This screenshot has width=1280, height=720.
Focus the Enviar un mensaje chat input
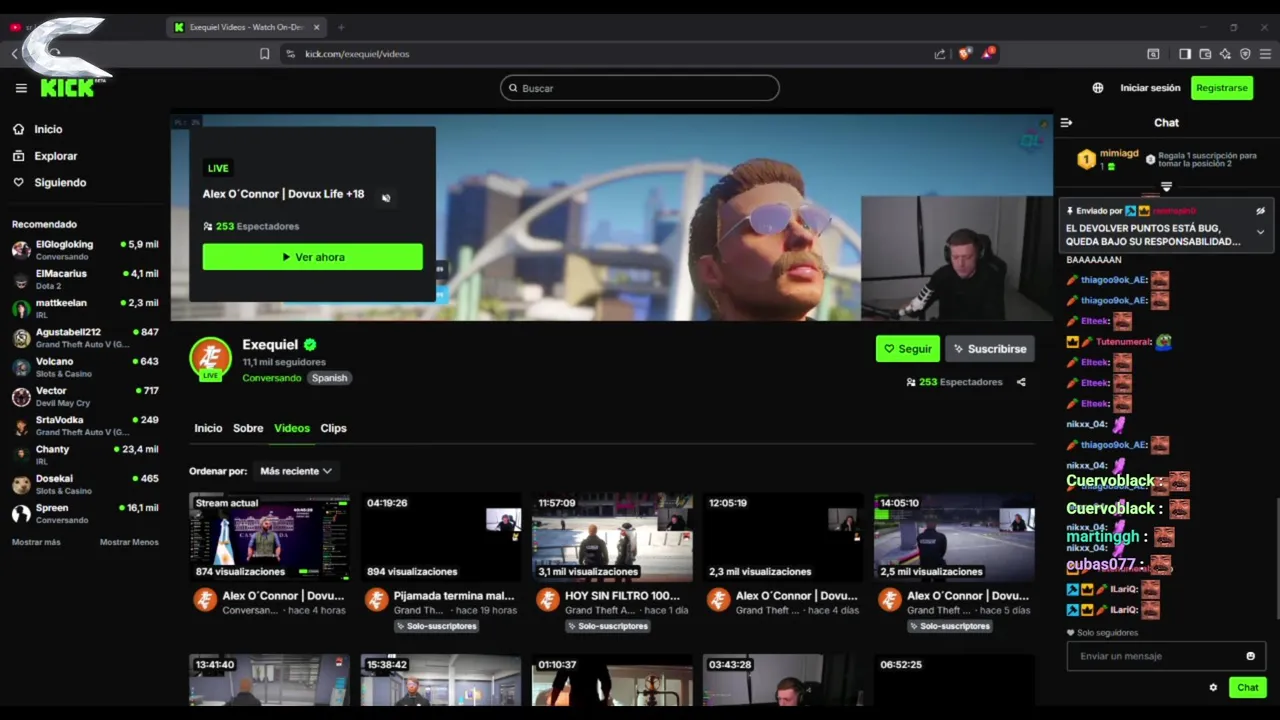point(1155,656)
